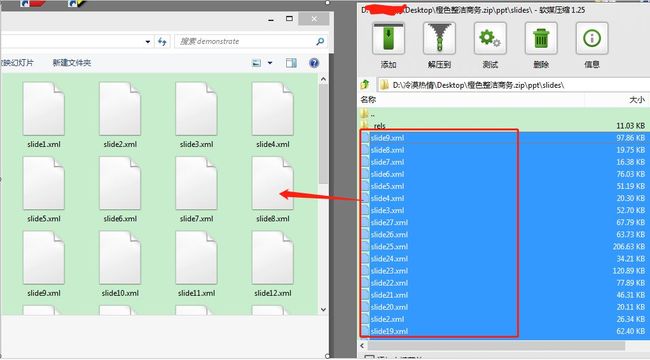This screenshot has height=360, width=650.
Task: Open the view options dropdown arrow
Action: pyautogui.click(x=270, y=63)
